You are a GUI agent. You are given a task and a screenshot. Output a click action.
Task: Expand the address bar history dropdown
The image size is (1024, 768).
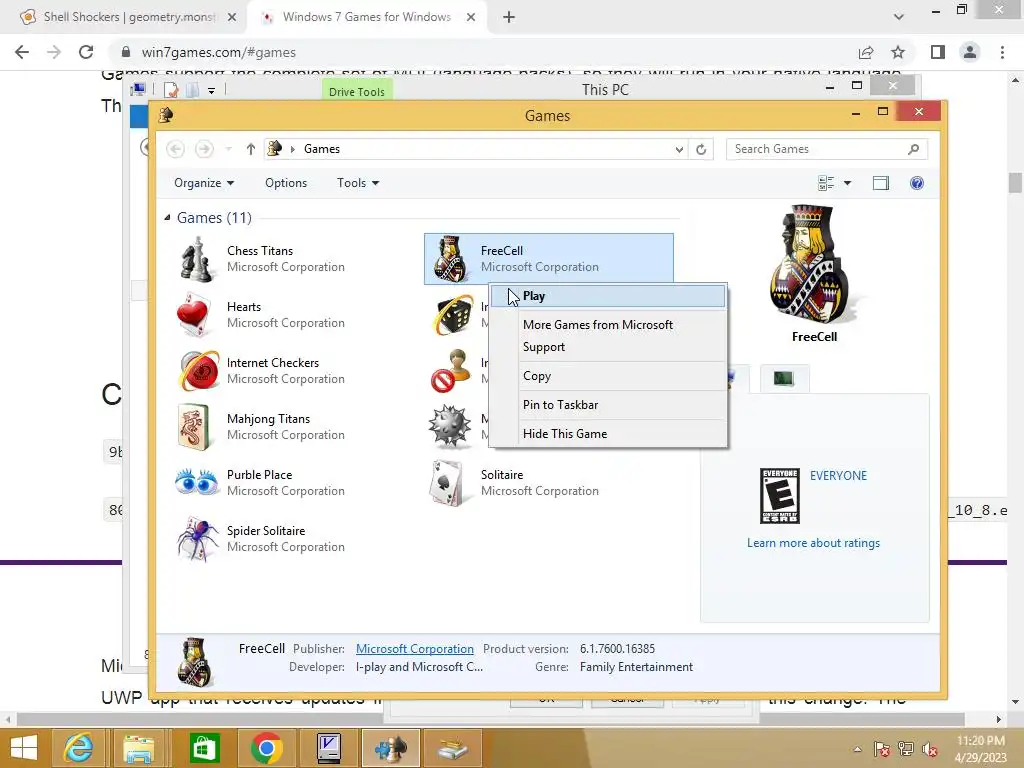[679, 149]
